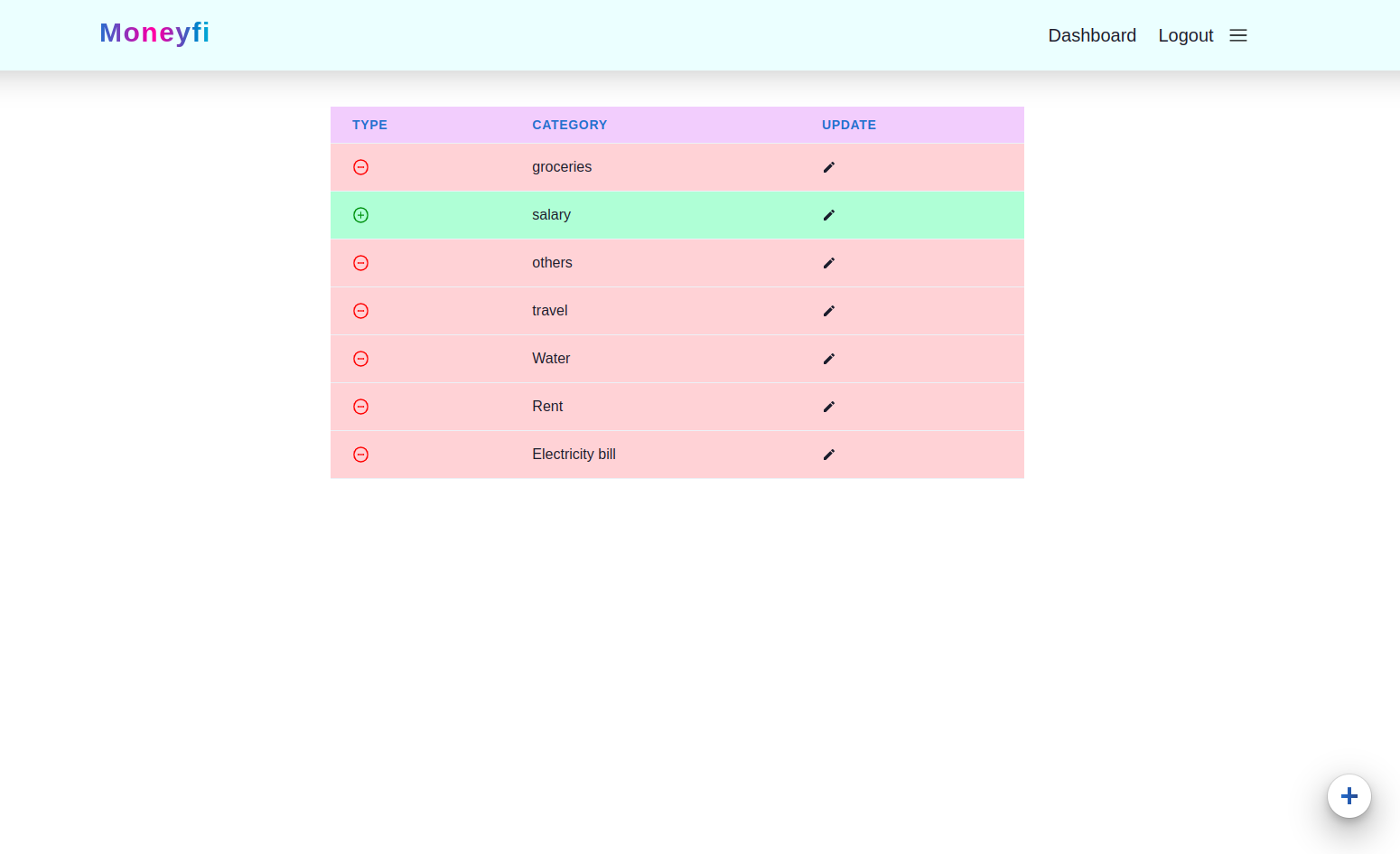Click the expense minus icon for Water
Image resolution: width=1400 pixels, height=854 pixels.
click(x=360, y=359)
